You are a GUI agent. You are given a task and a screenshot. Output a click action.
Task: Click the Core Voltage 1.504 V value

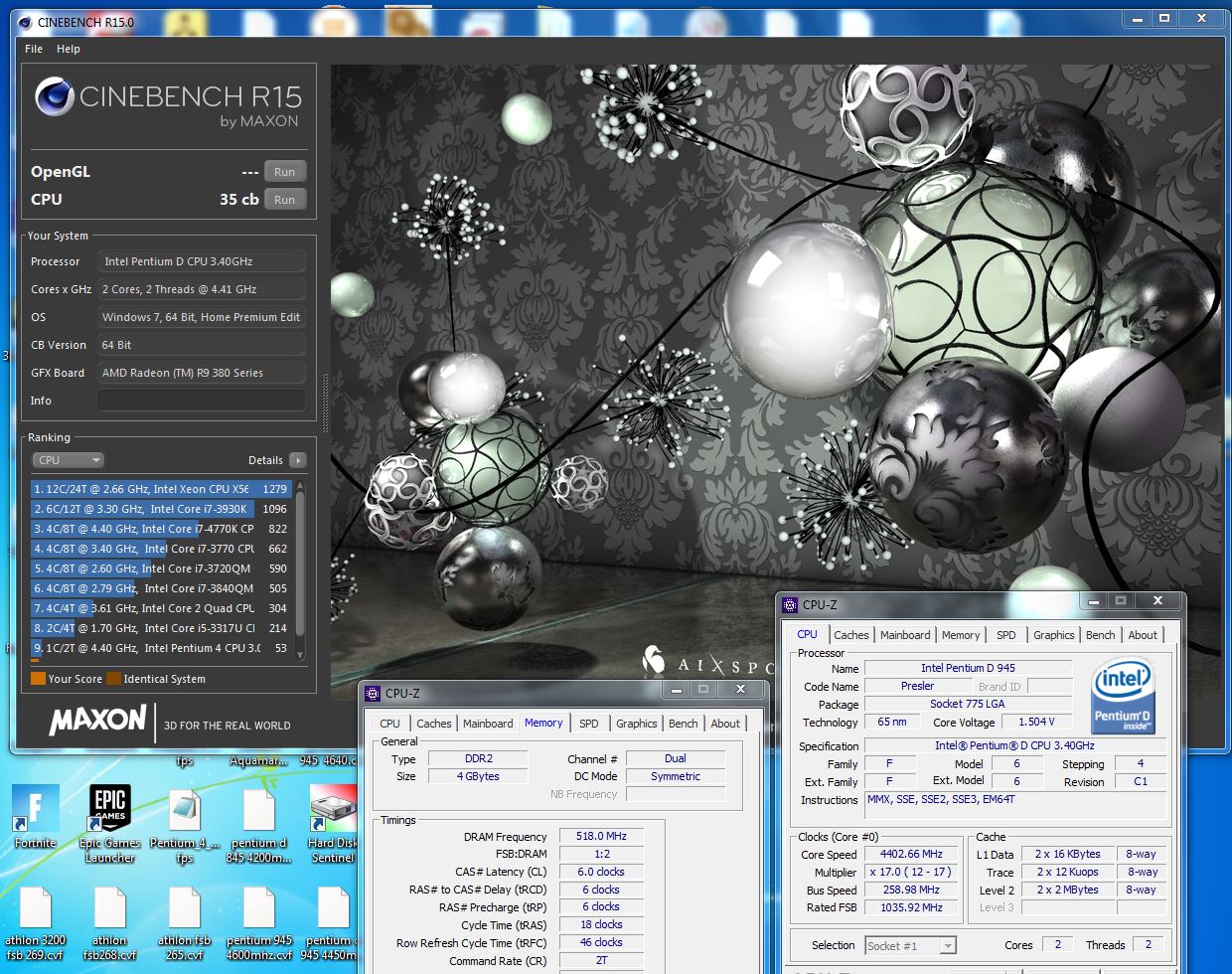click(x=1036, y=722)
